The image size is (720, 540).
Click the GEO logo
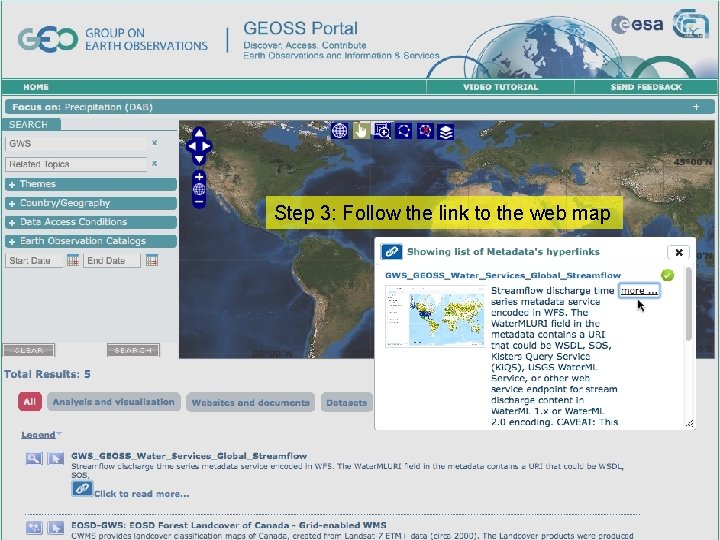pos(48,39)
